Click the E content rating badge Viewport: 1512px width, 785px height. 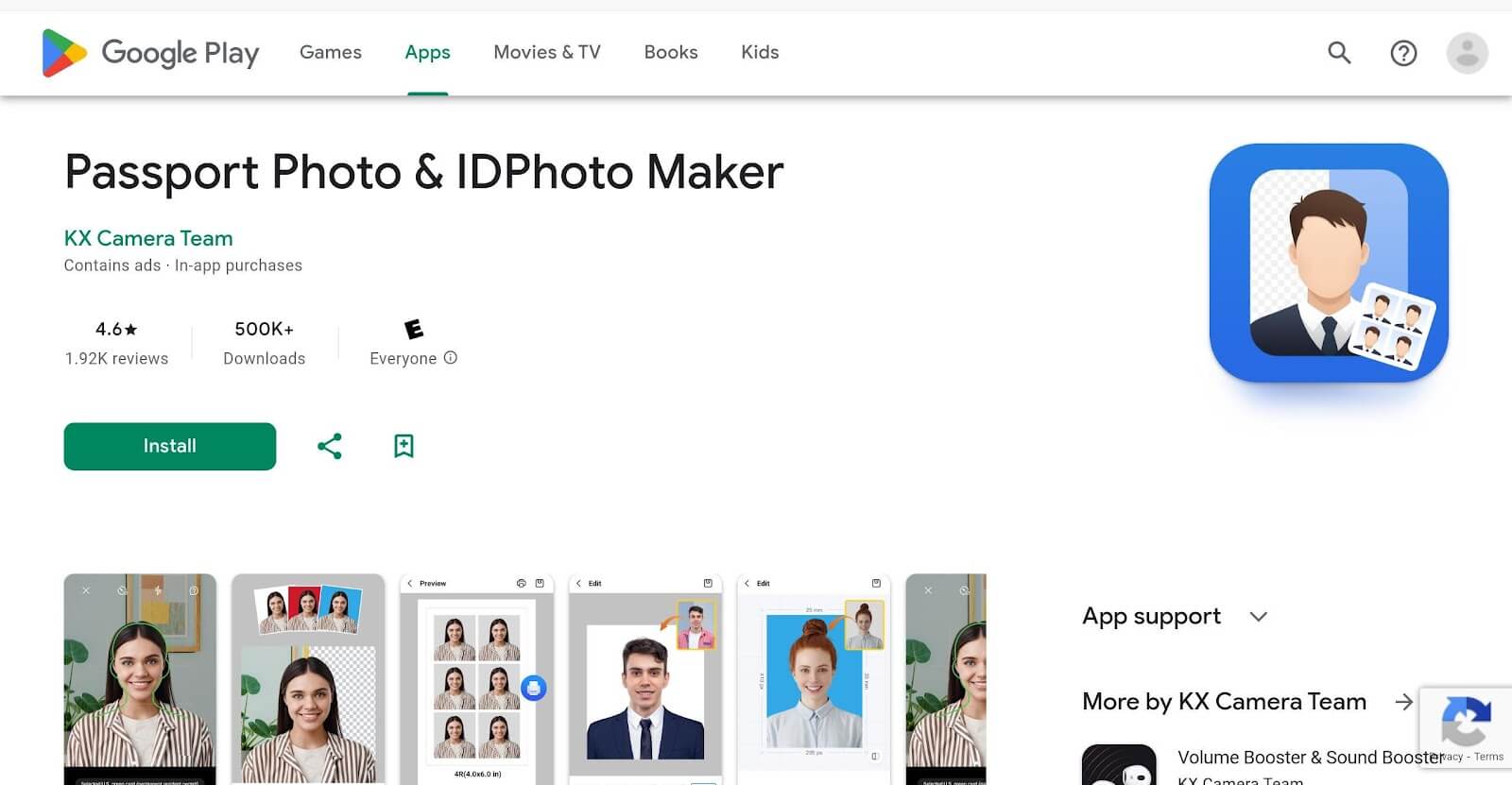coord(414,329)
